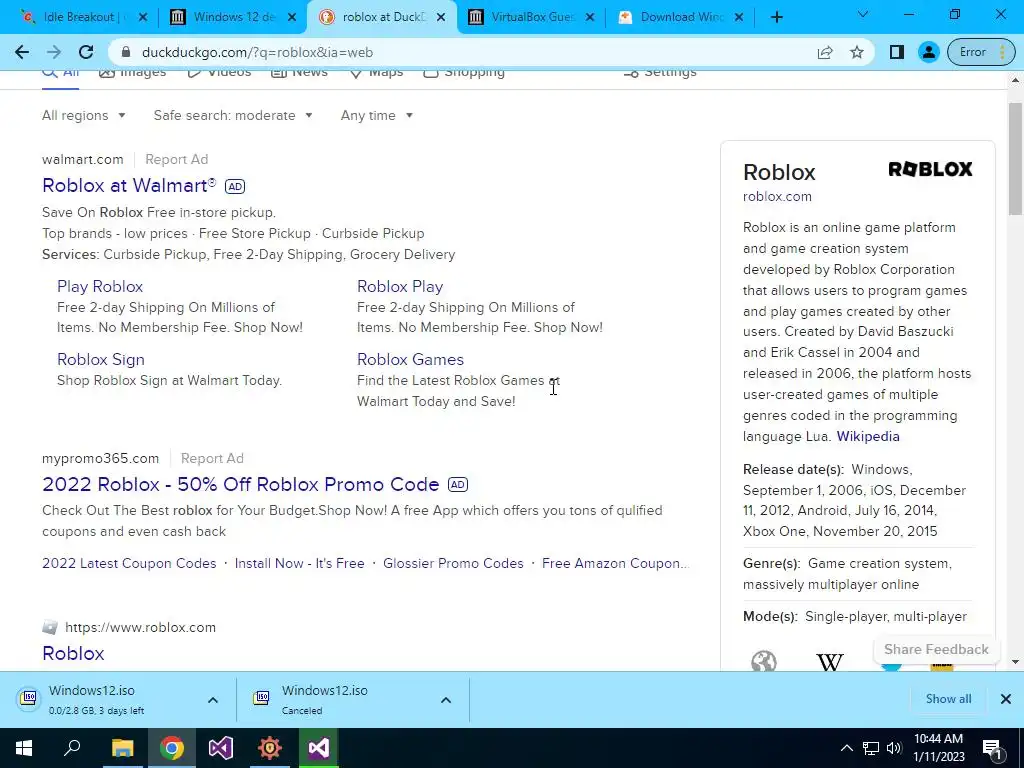The image size is (1024, 768).
Task: Open the notification center icon
Action: [992, 748]
